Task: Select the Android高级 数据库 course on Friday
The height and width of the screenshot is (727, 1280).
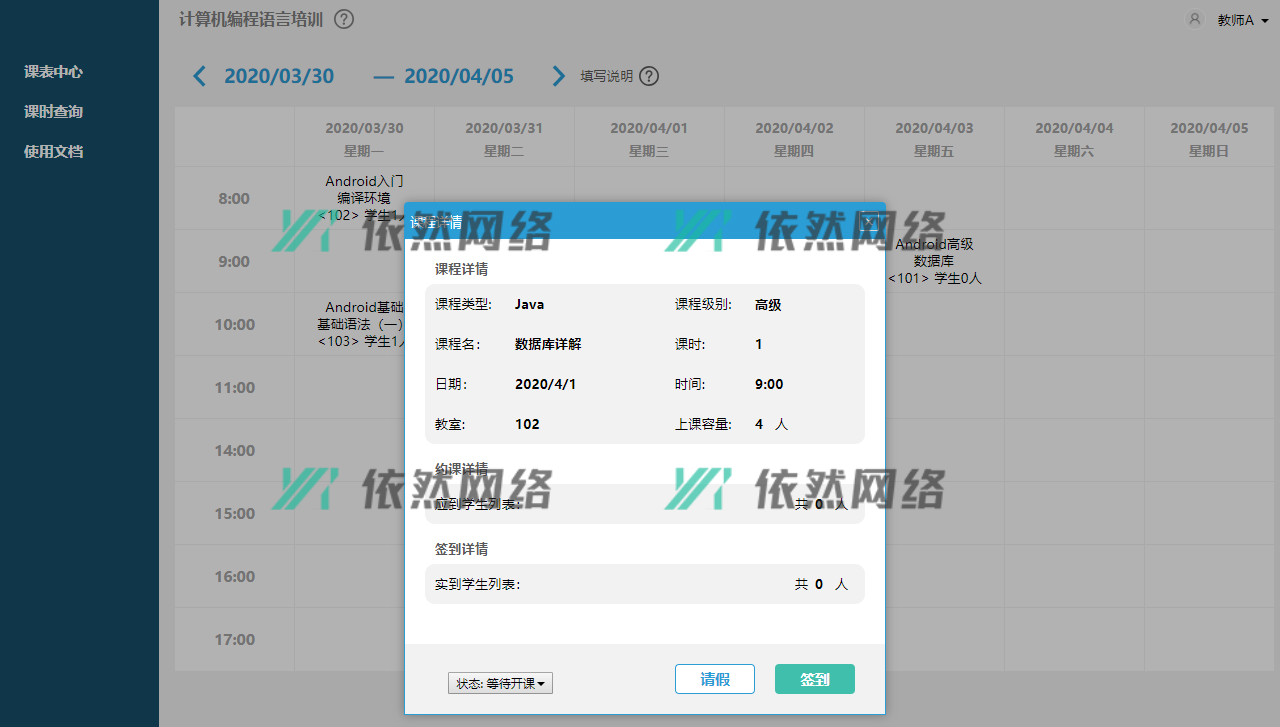Action: pyautogui.click(x=934, y=261)
